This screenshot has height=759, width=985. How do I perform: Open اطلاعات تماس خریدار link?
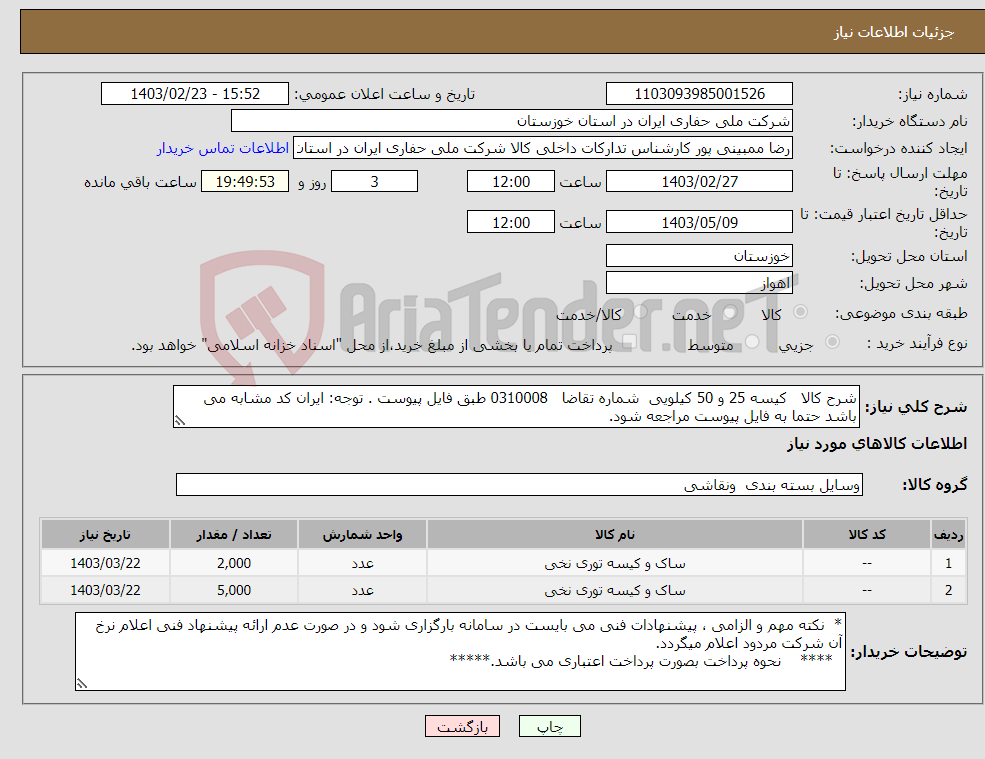(223, 148)
